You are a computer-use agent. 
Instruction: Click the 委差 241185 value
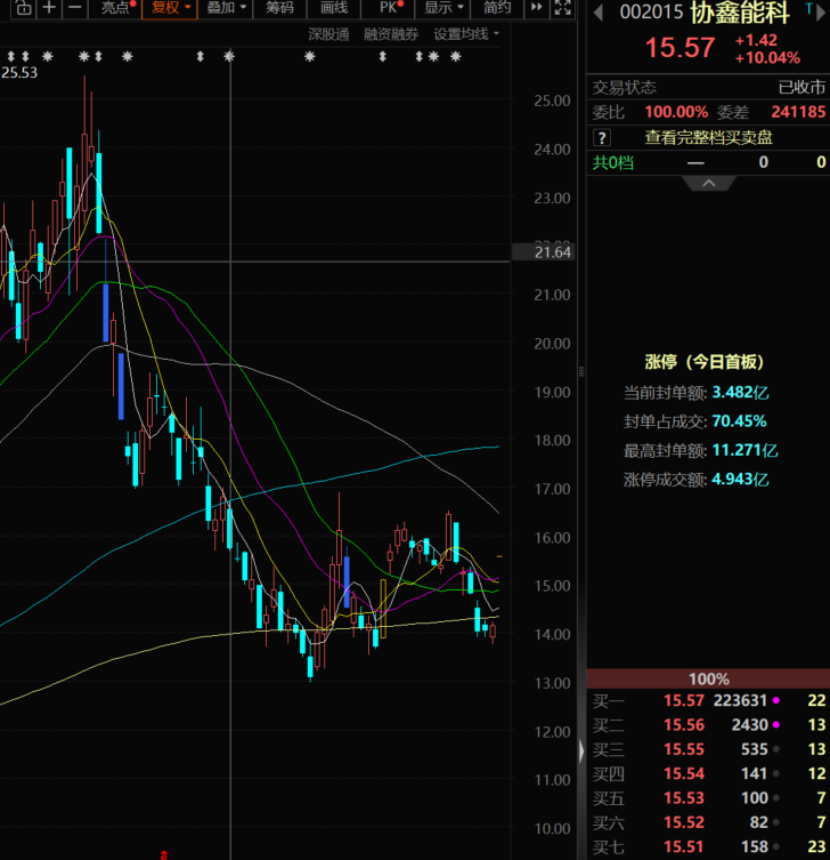point(798,112)
